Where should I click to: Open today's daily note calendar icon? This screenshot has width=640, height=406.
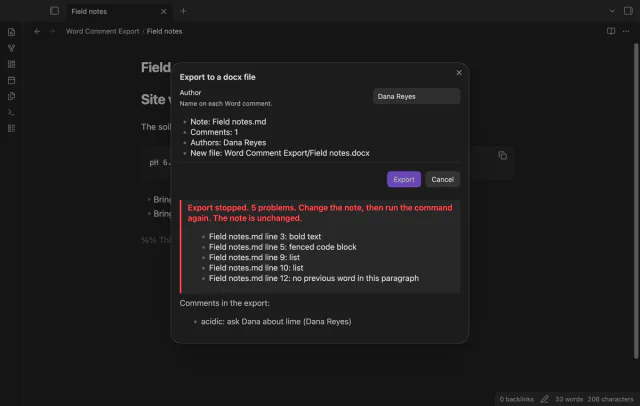tap(11, 80)
